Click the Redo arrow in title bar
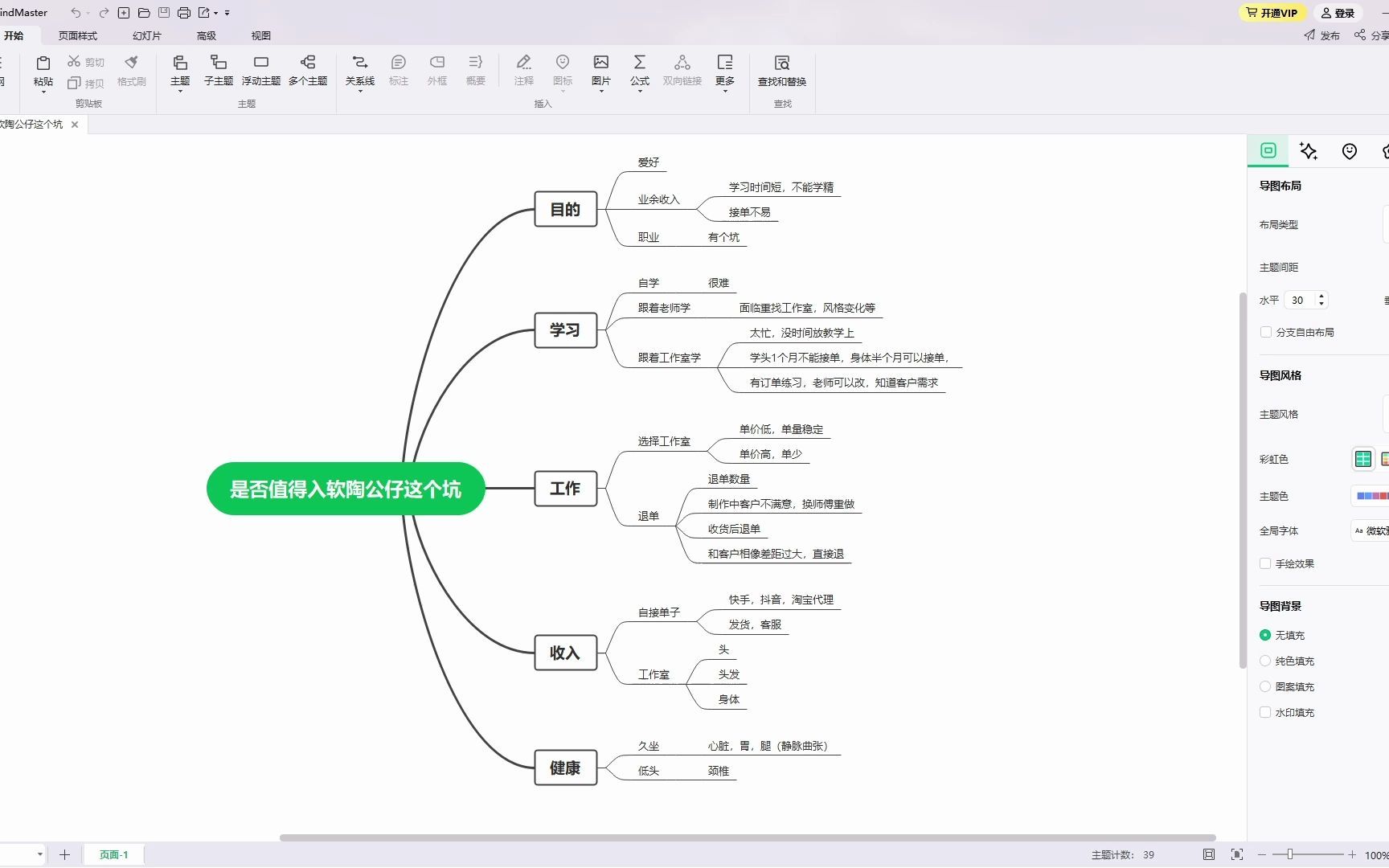This screenshot has height=868, width=1389. pyautogui.click(x=104, y=13)
